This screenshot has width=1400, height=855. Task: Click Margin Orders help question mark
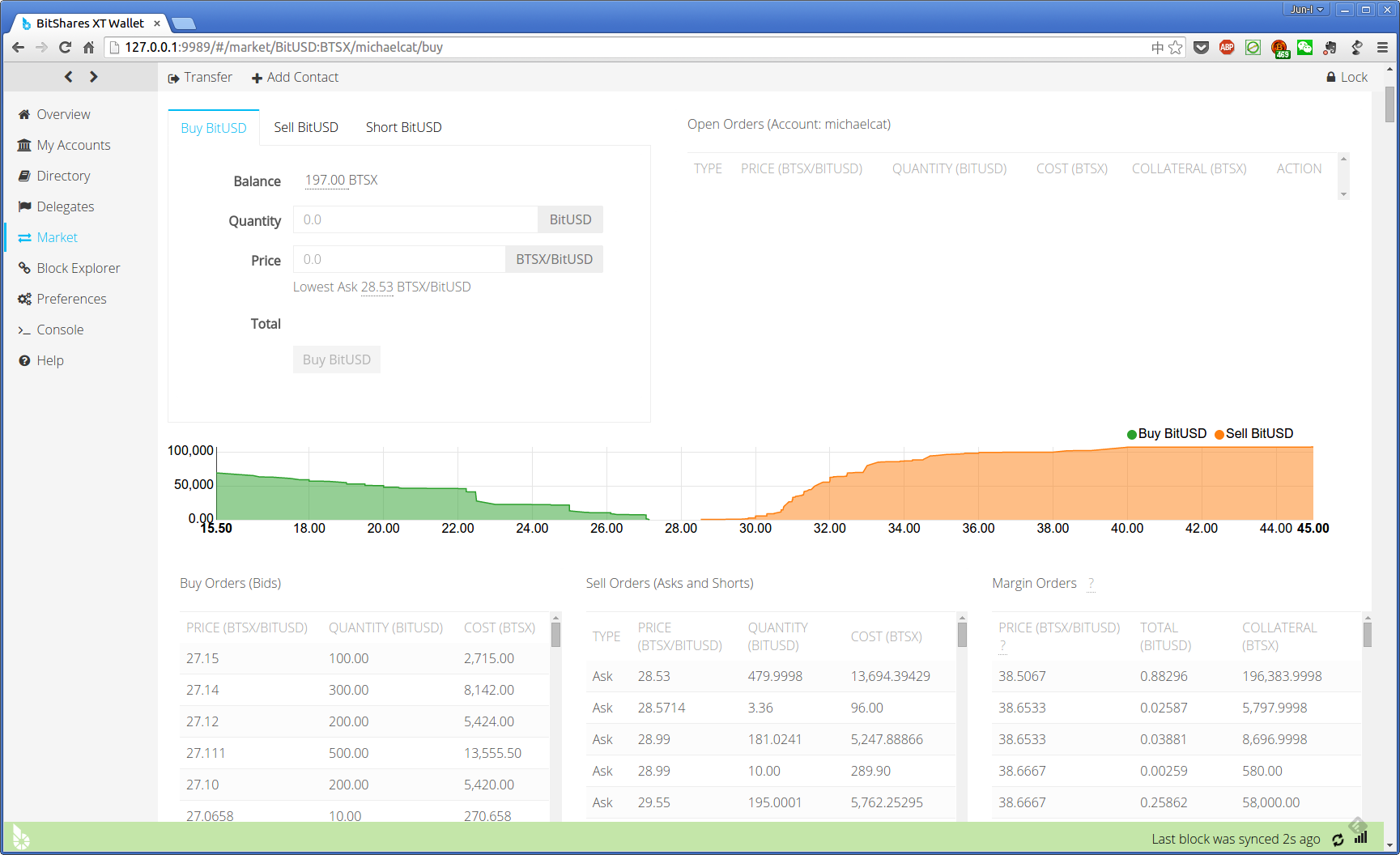(1091, 584)
